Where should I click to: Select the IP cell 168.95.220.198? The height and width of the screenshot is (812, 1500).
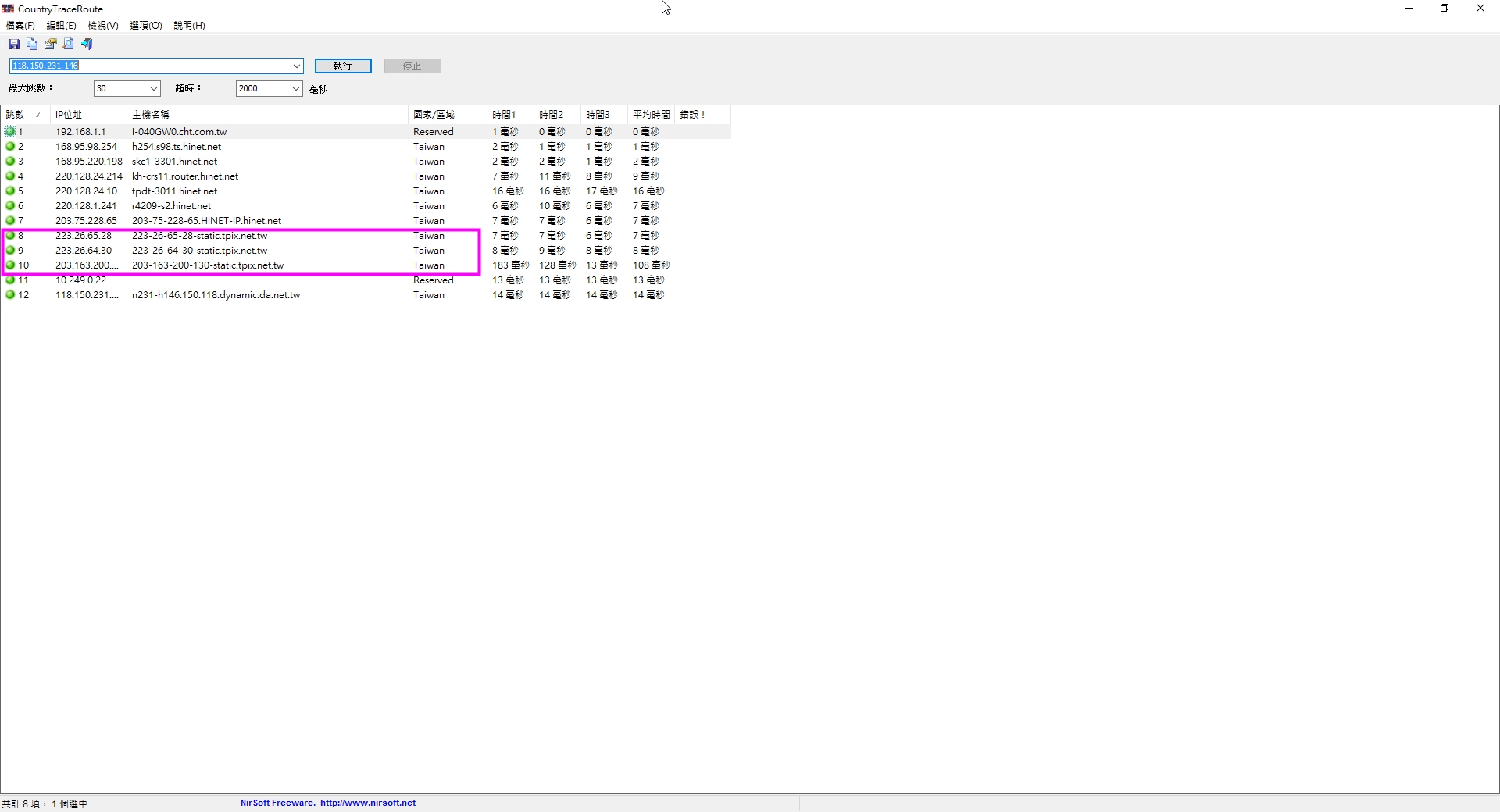coord(89,162)
